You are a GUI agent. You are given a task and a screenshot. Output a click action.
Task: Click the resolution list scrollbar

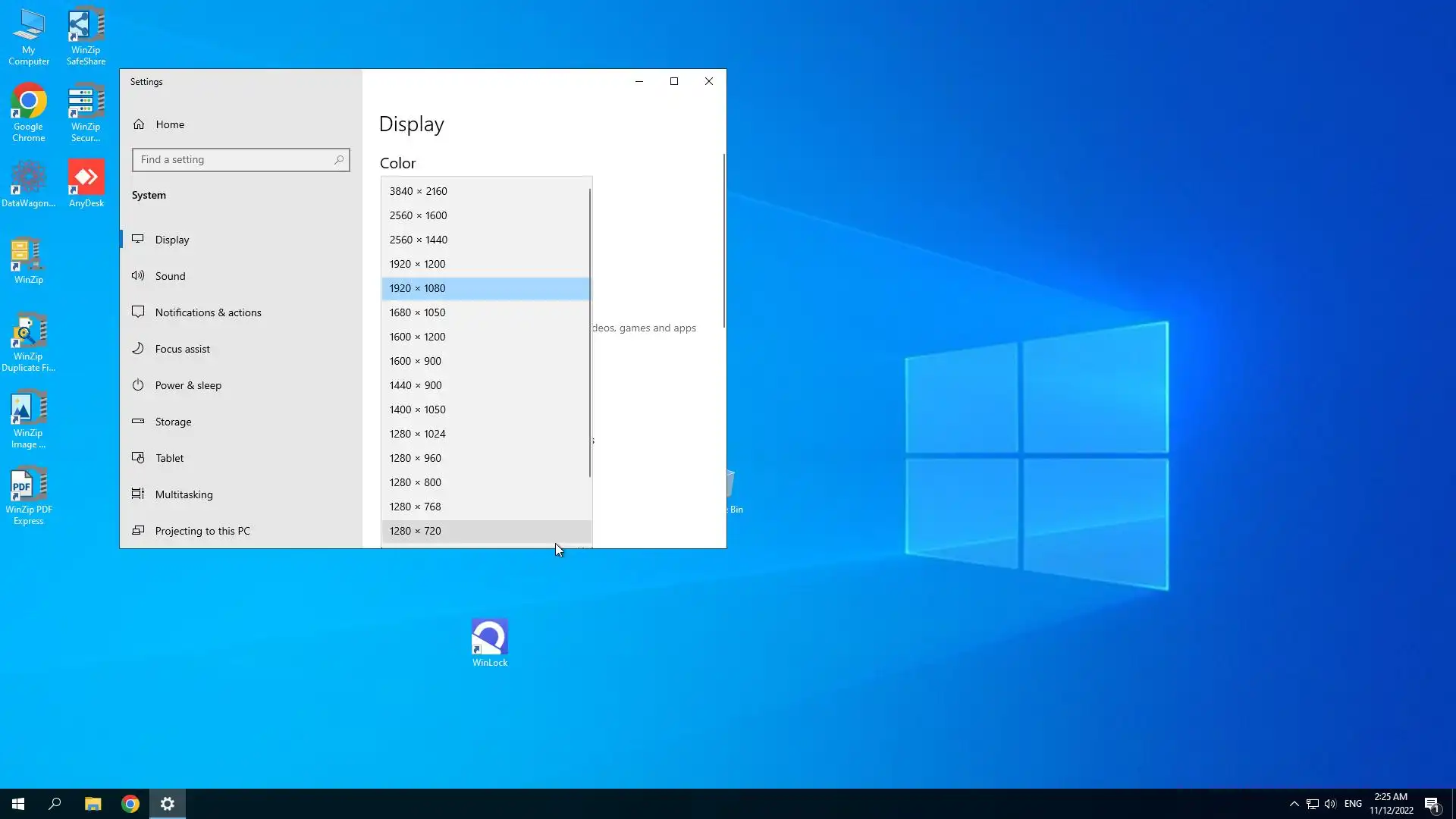coord(590,334)
